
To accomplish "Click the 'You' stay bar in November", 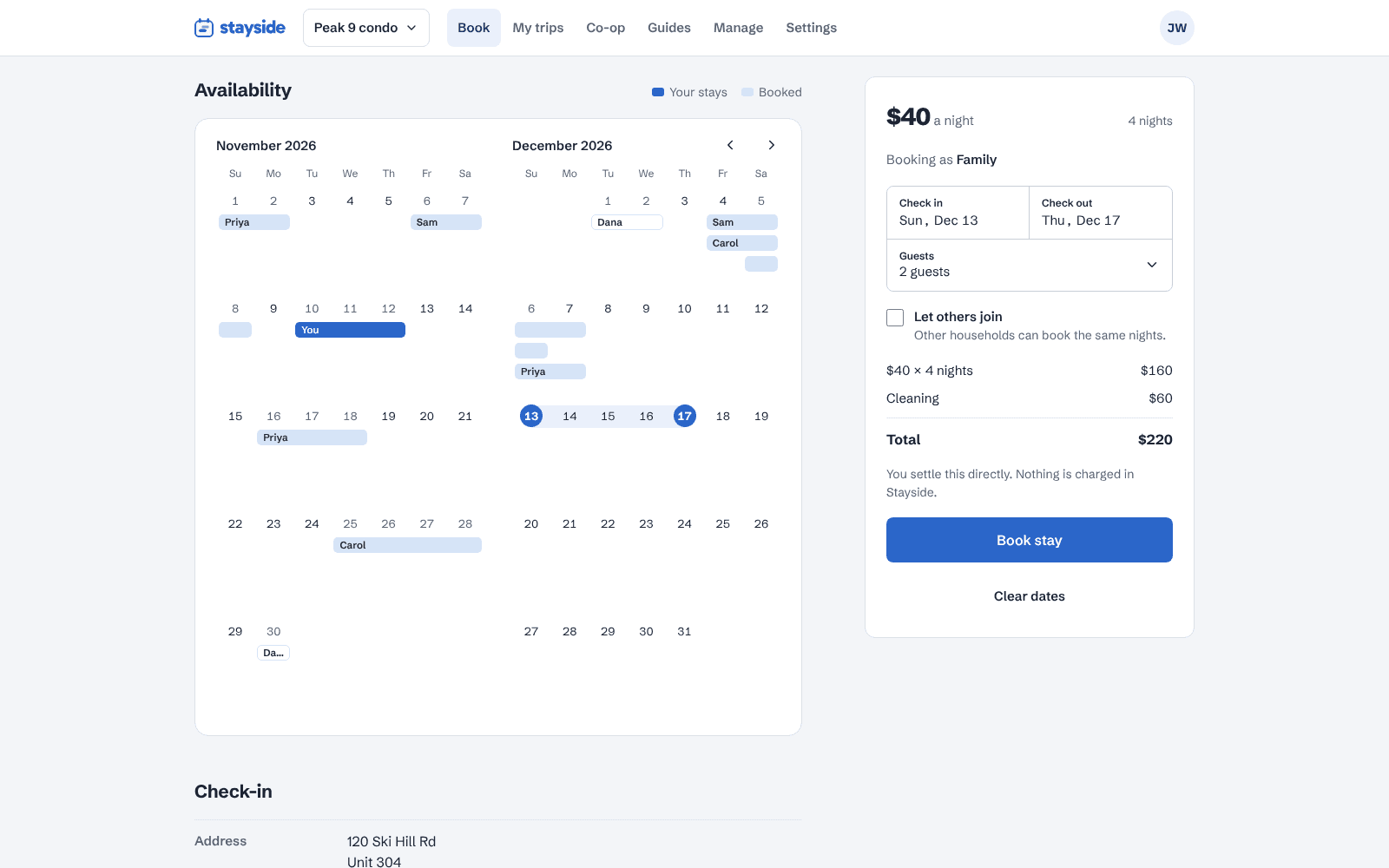I will (350, 330).
